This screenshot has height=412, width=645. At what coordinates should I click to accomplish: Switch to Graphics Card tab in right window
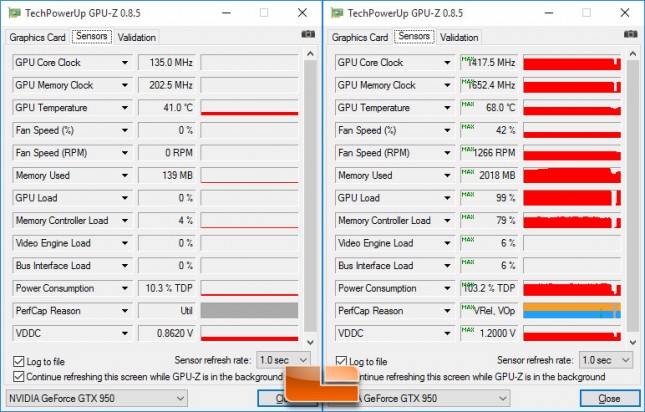click(x=360, y=37)
